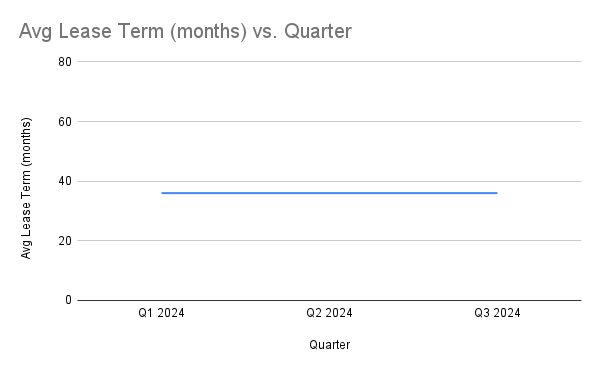Click the blue line's starting point above Q1 2024
The image size is (600, 371).
[x=162, y=193]
